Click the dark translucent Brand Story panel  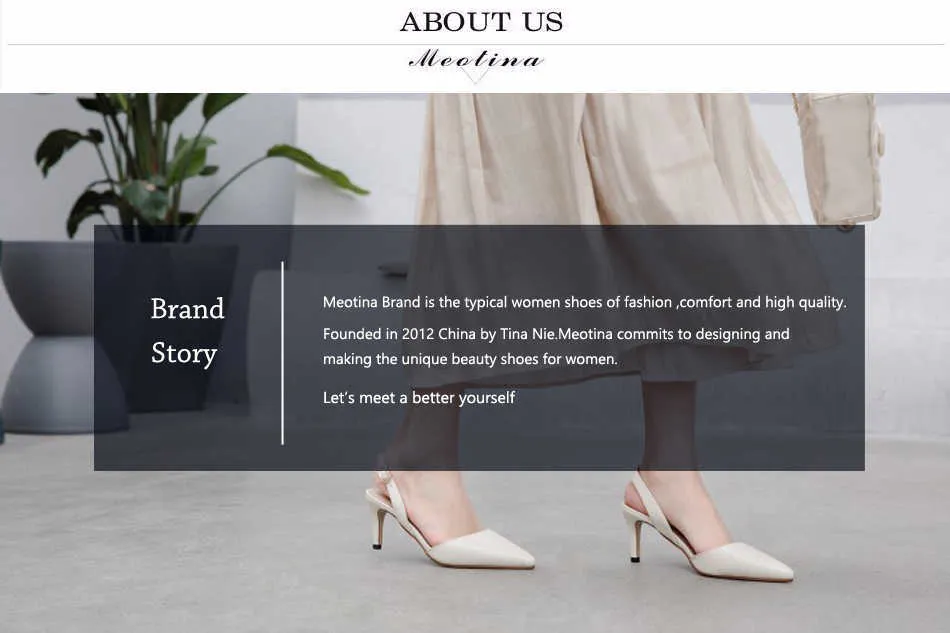[x=479, y=348]
